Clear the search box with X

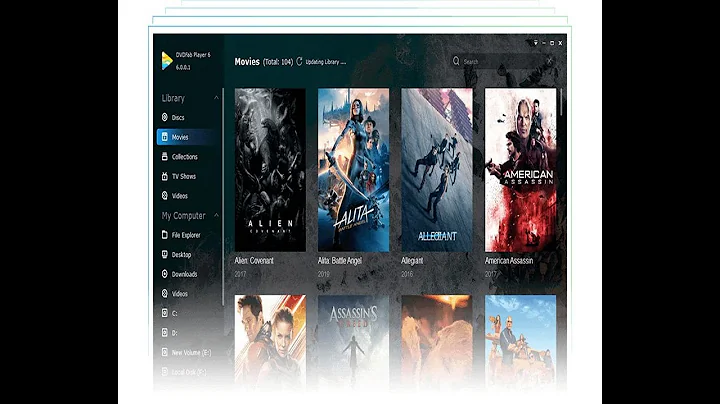(x=550, y=61)
